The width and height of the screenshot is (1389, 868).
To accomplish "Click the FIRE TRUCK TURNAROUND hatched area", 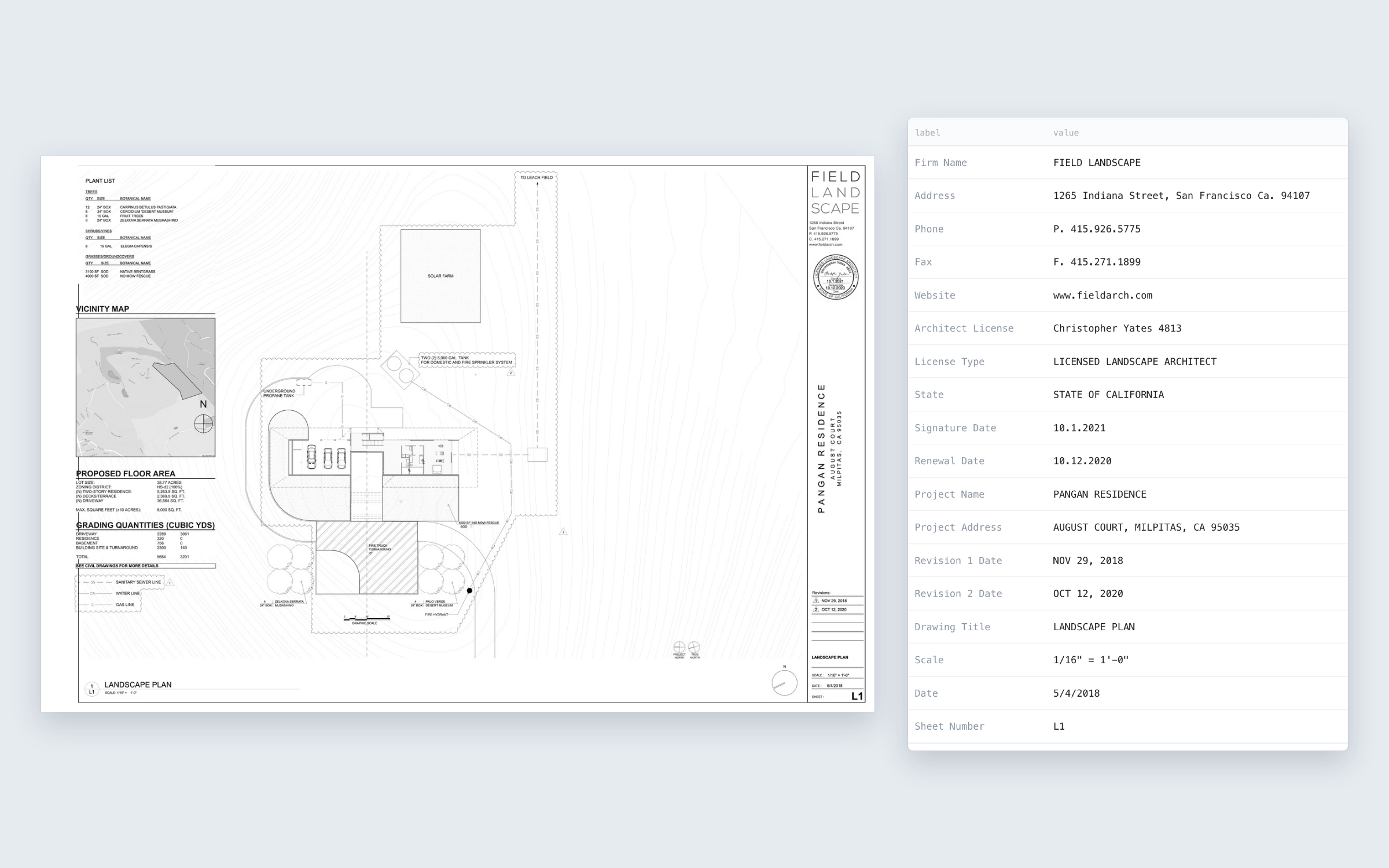I will click(x=367, y=557).
